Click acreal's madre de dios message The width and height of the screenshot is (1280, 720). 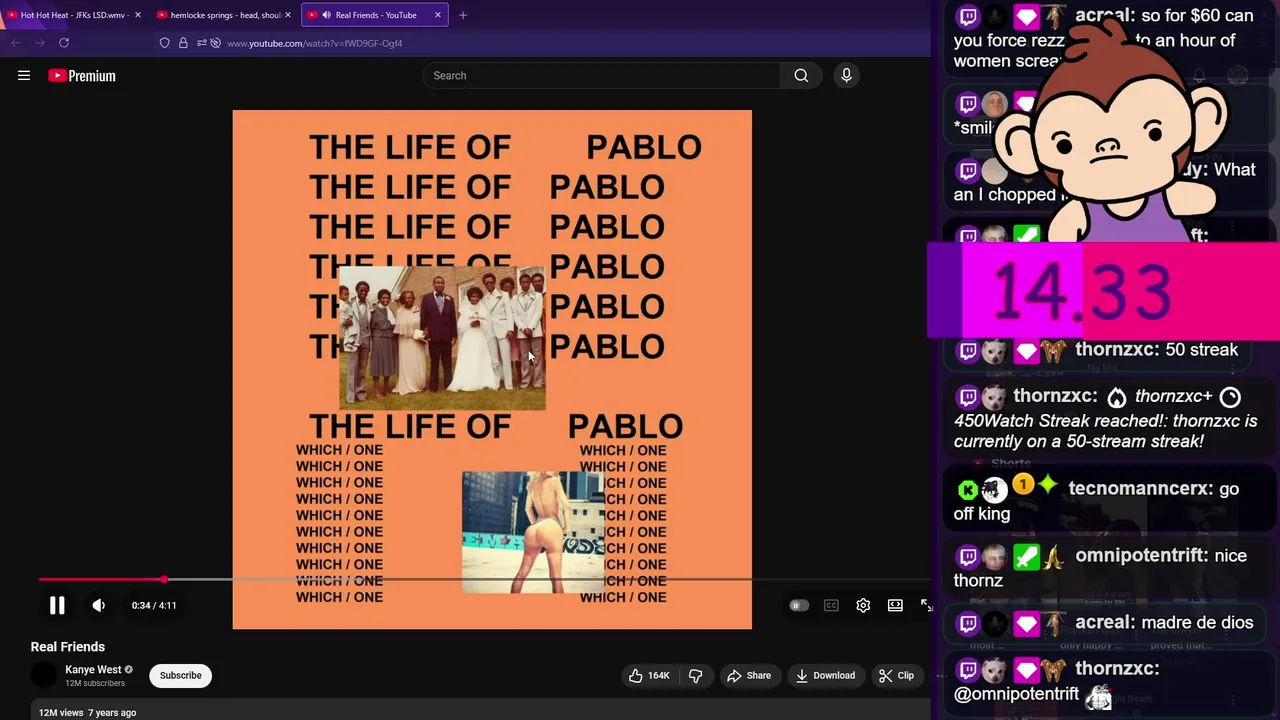[1104, 623]
